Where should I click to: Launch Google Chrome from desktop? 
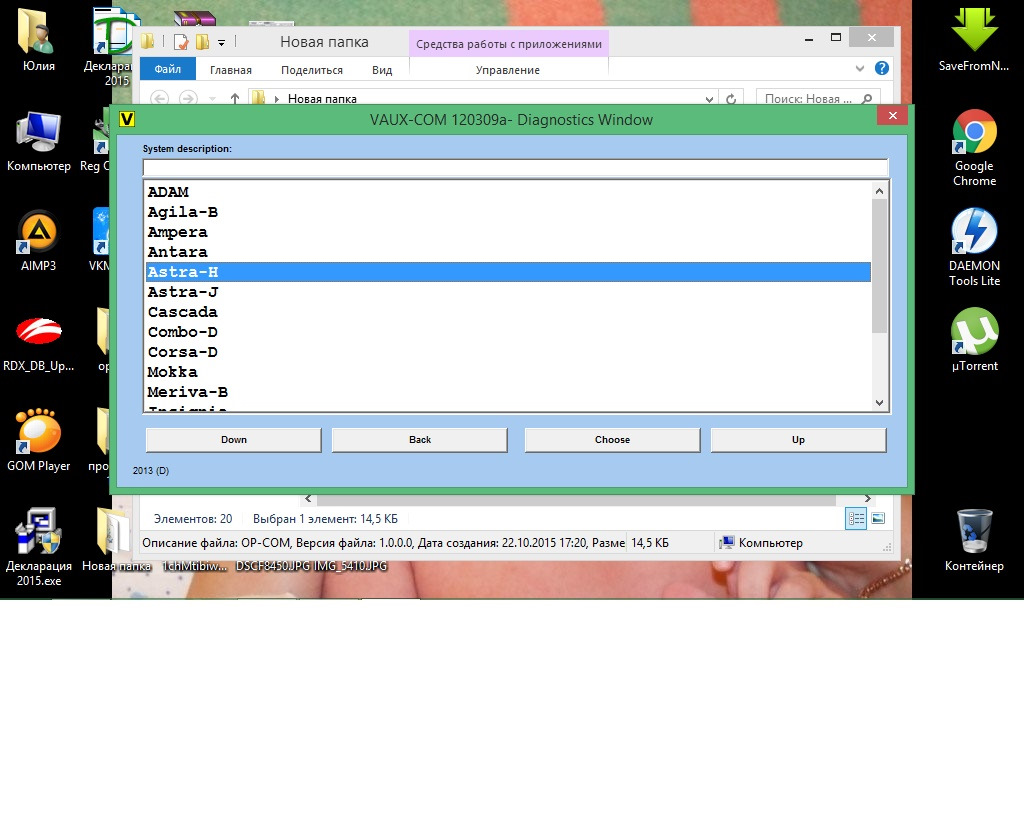click(974, 148)
